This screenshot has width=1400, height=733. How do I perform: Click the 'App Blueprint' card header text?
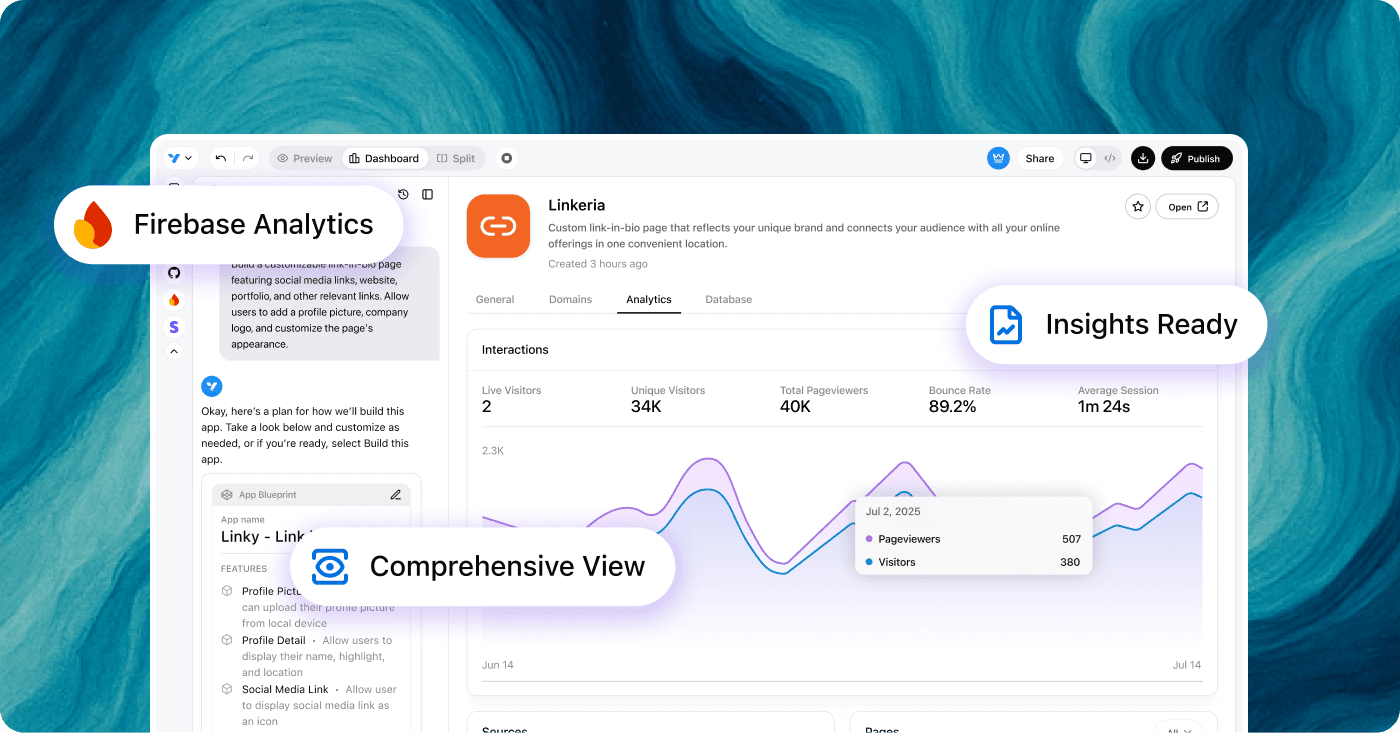(x=268, y=495)
